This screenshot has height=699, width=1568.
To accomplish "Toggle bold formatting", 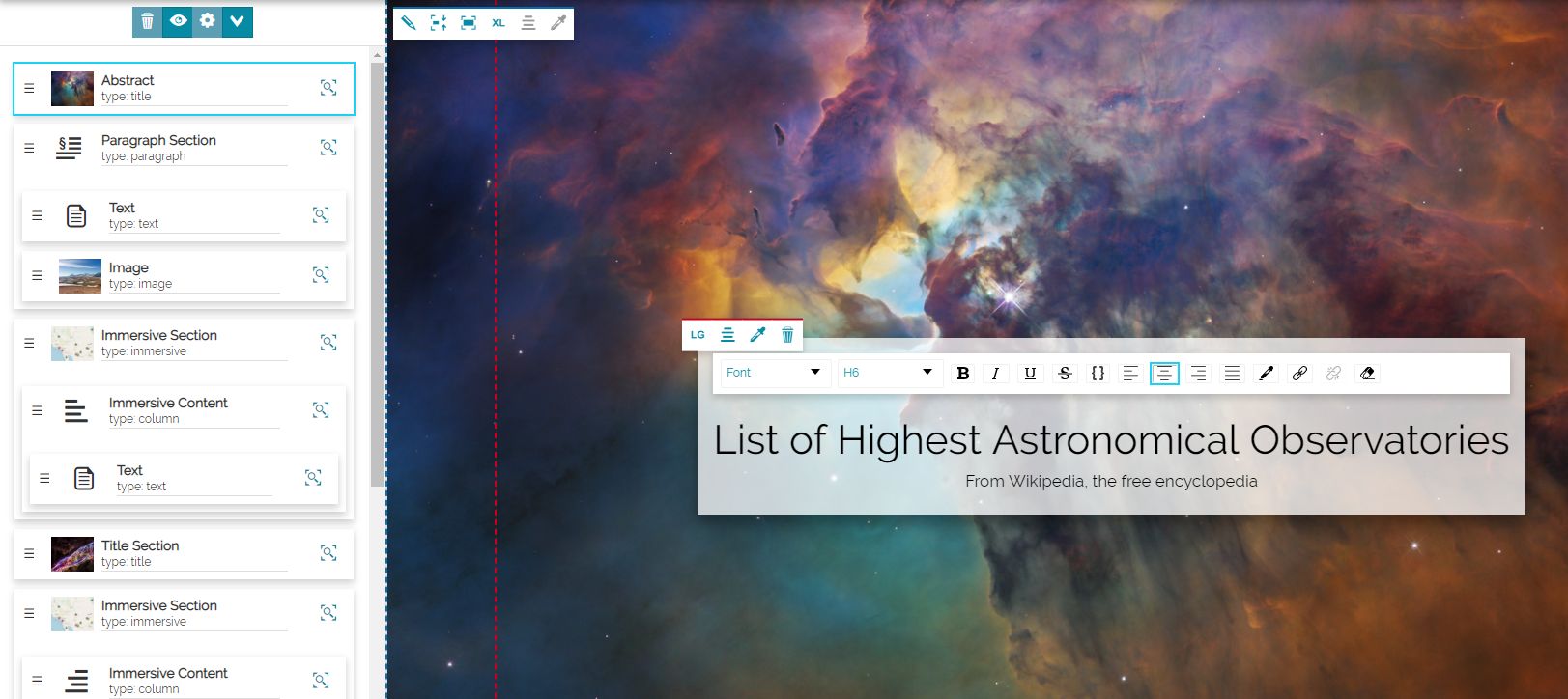I will (x=962, y=374).
